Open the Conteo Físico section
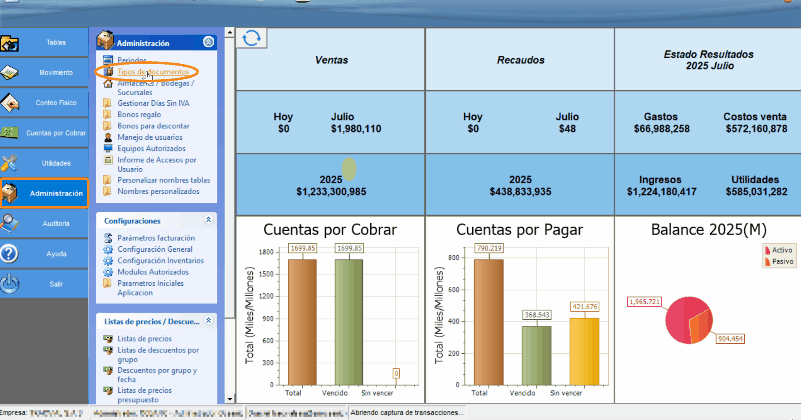 click(x=44, y=102)
